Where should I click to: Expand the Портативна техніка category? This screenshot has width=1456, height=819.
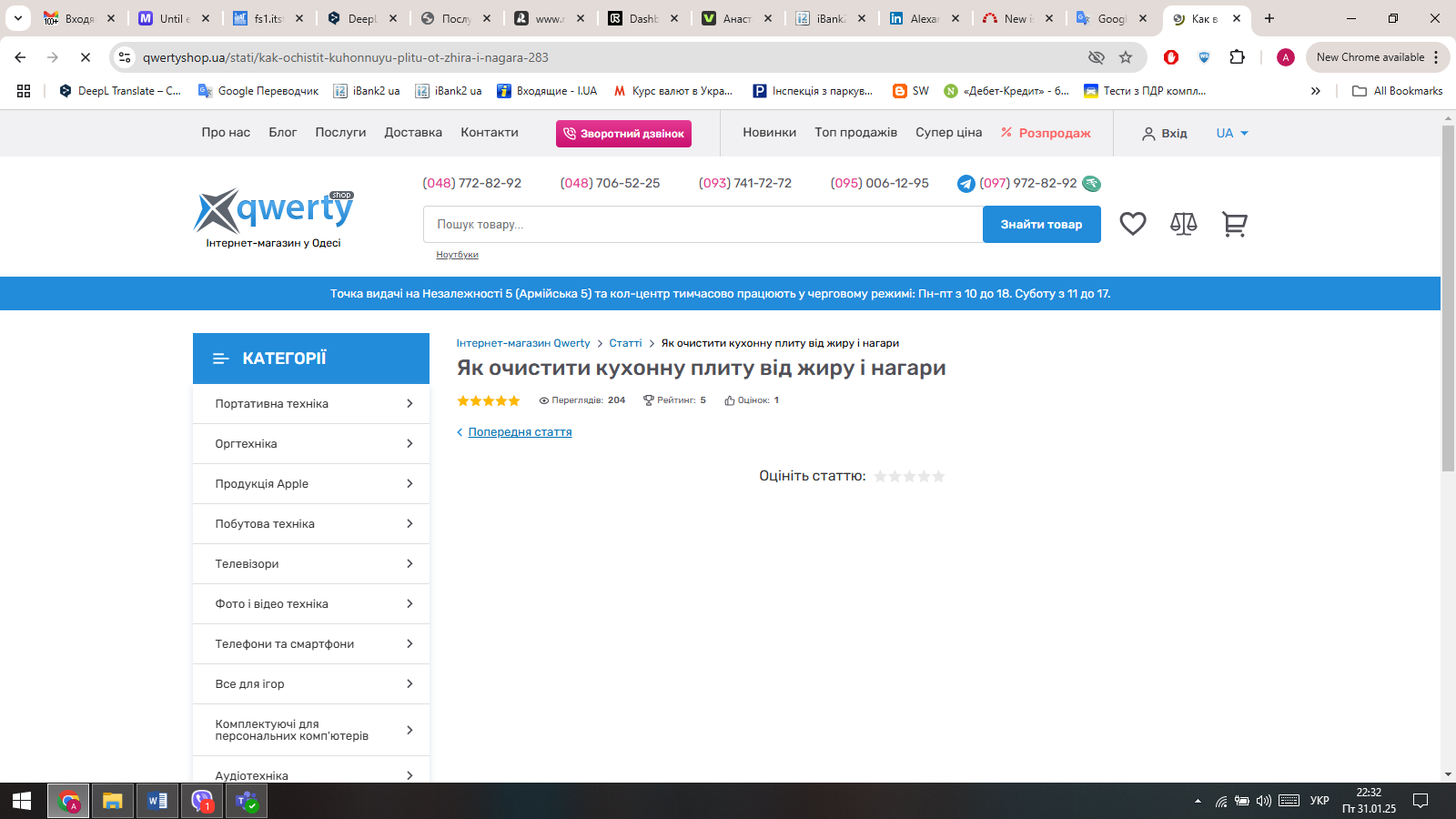click(311, 404)
